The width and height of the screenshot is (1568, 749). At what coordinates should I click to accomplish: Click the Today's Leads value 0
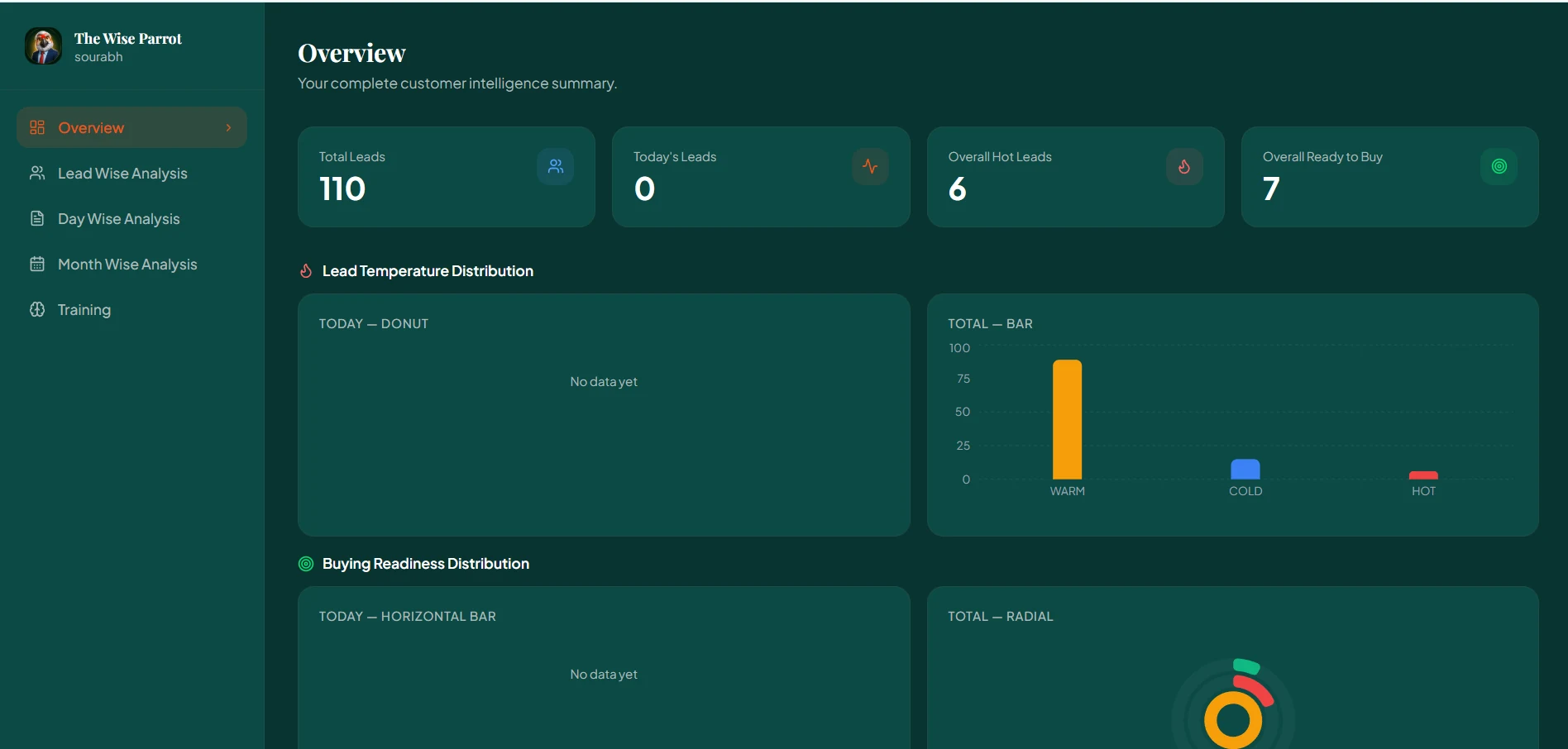tap(644, 189)
